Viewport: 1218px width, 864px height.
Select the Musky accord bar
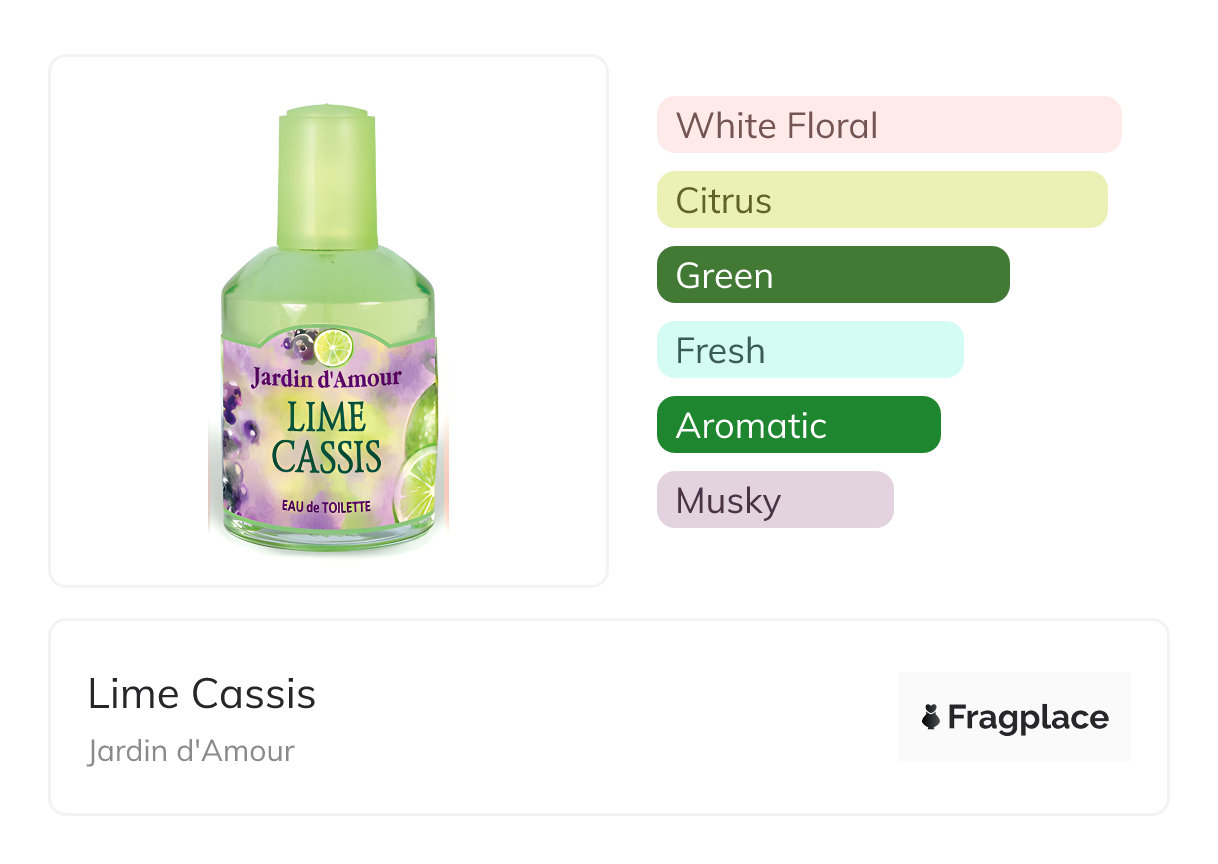coord(774,500)
